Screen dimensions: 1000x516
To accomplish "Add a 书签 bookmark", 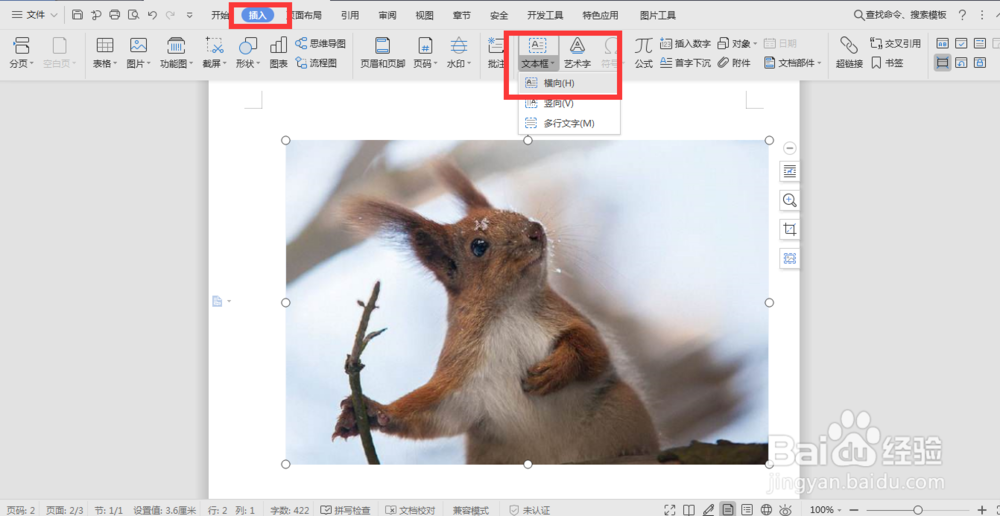I will tap(887, 63).
